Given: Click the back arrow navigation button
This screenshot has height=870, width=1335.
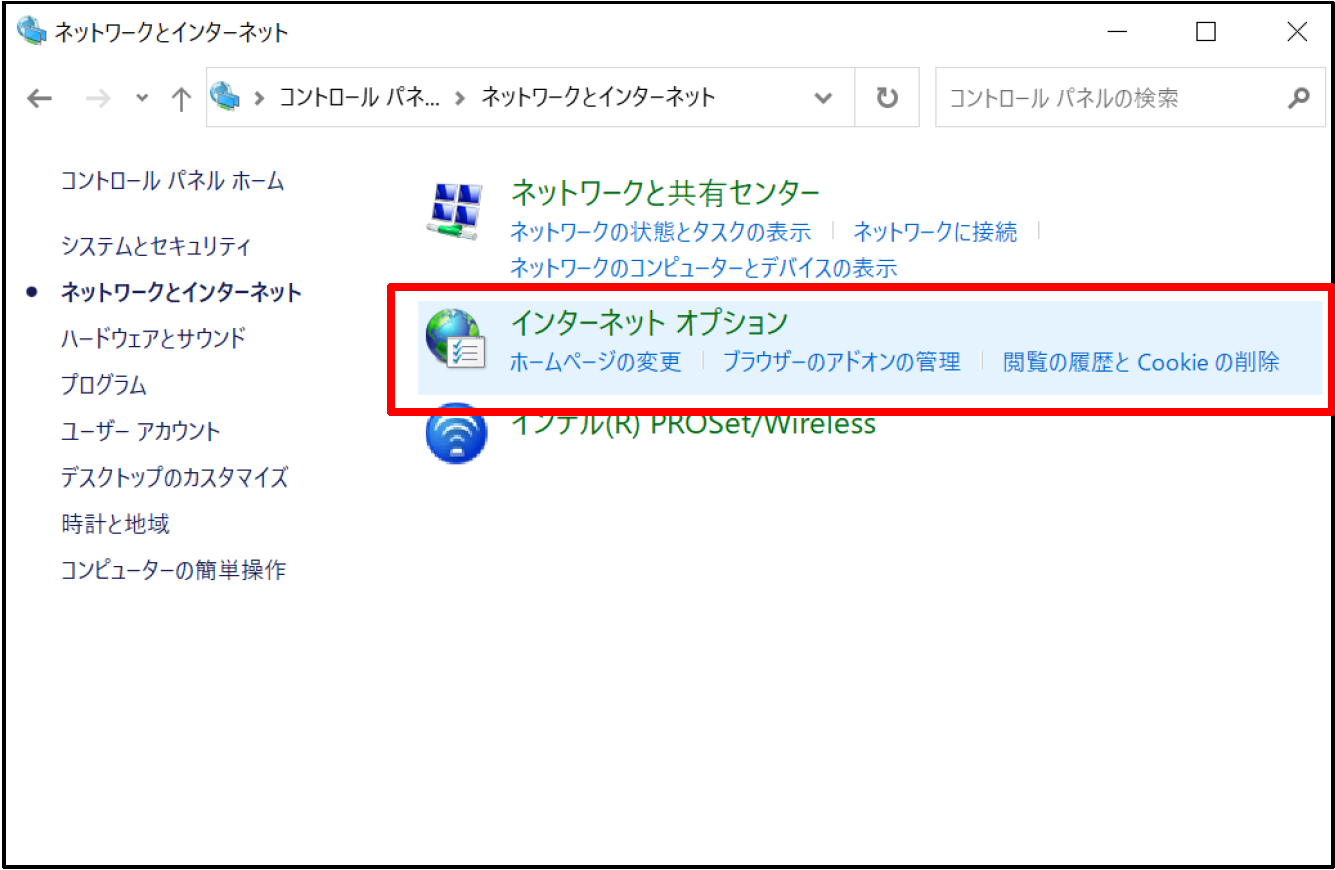Looking at the screenshot, I should point(39,98).
